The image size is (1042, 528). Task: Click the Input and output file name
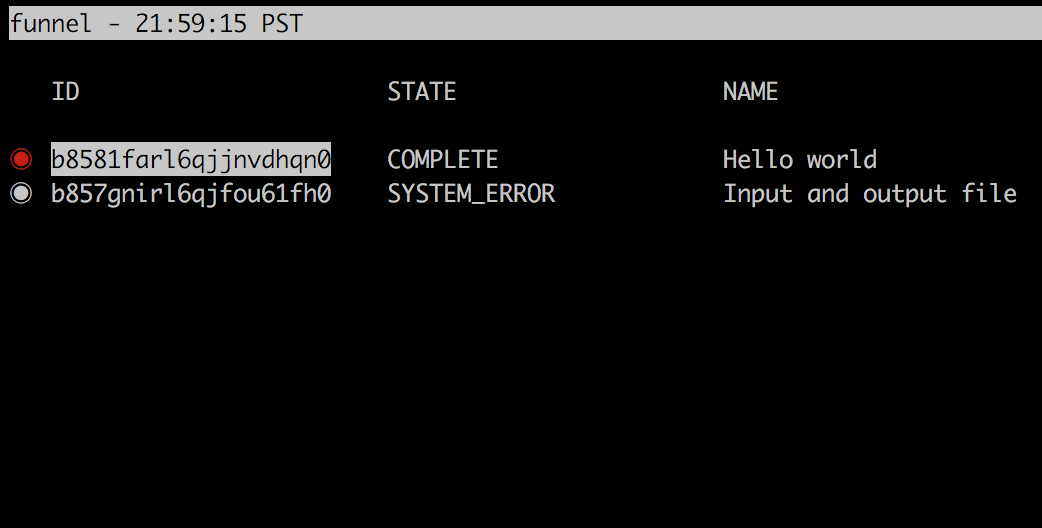point(870,194)
